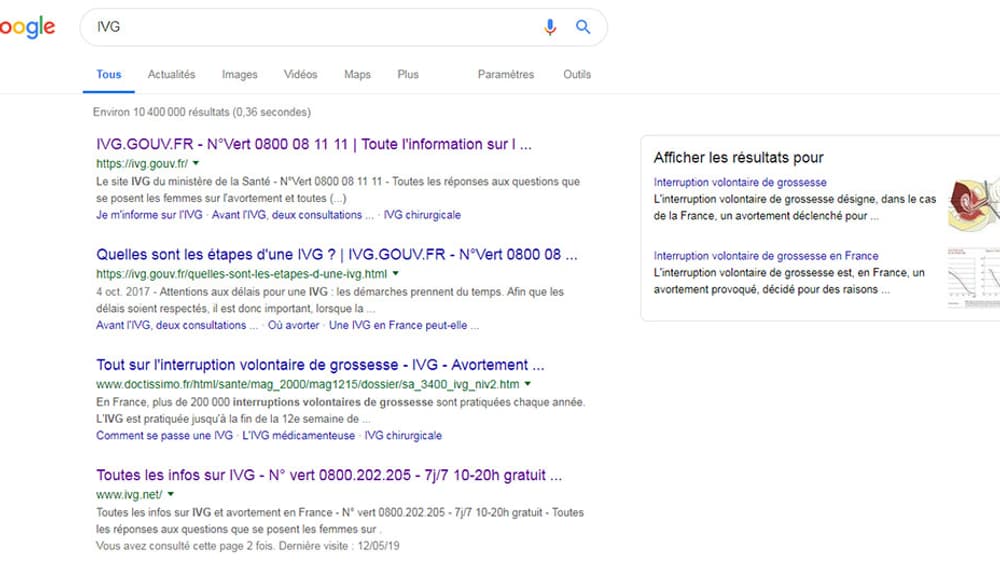Click the chart thumbnail beside 'en France' entry
The height and width of the screenshot is (562, 1000).
tap(974, 278)
